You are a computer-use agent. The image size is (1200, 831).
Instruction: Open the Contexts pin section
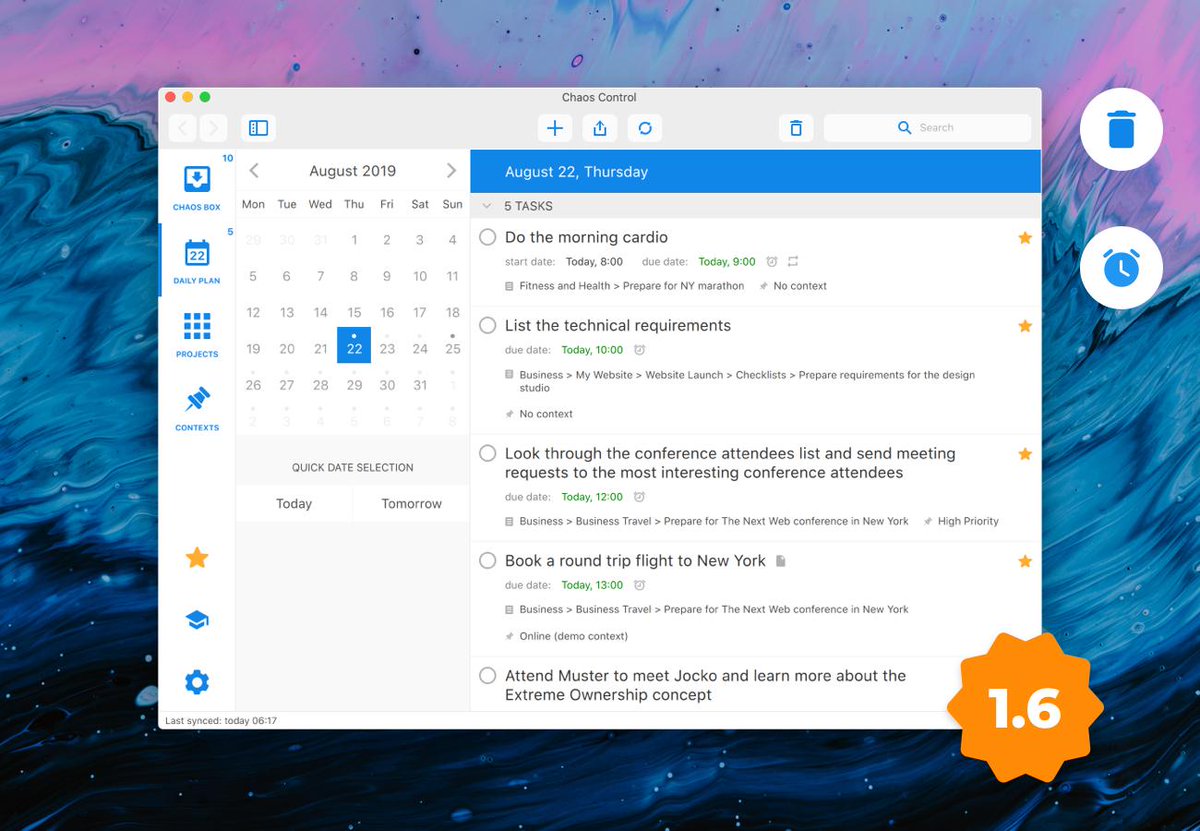coord(197,408)
